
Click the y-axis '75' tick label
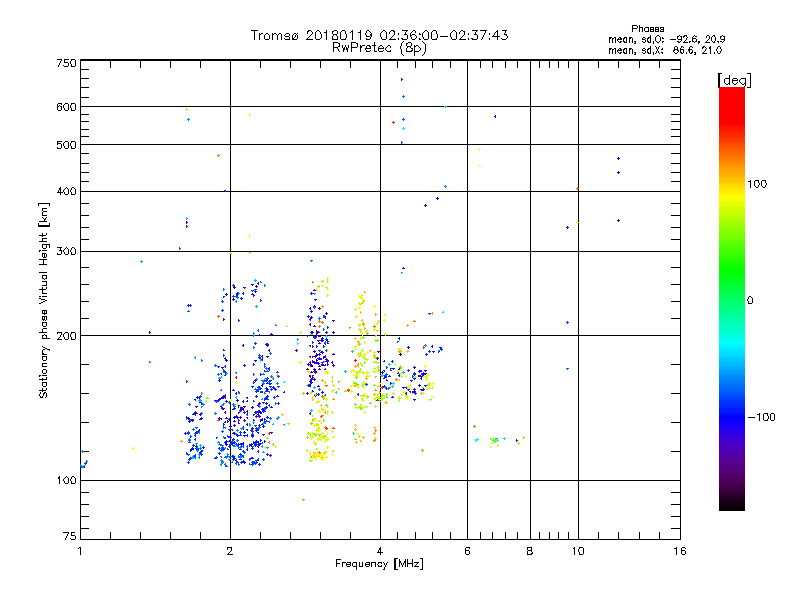70,536
